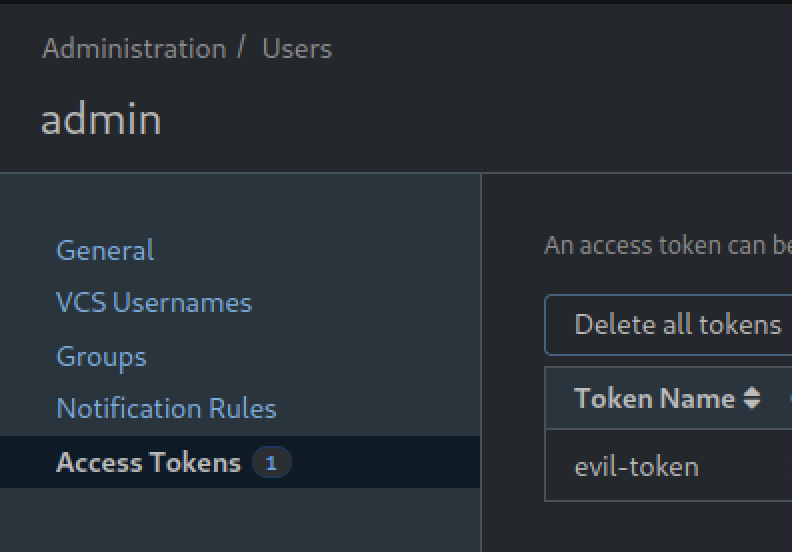Screen dimensions: 792x552
Task: Open the Administration breadcrumb link
Action: pyautogui.click(x=134, y=49)
